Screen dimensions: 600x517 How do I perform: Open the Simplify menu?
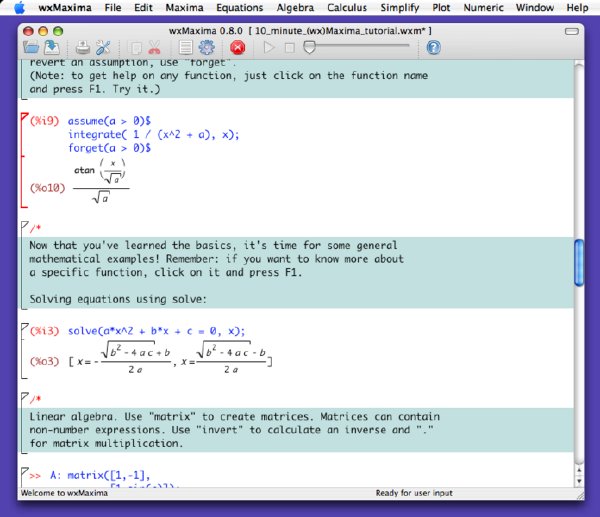point(399,7)
